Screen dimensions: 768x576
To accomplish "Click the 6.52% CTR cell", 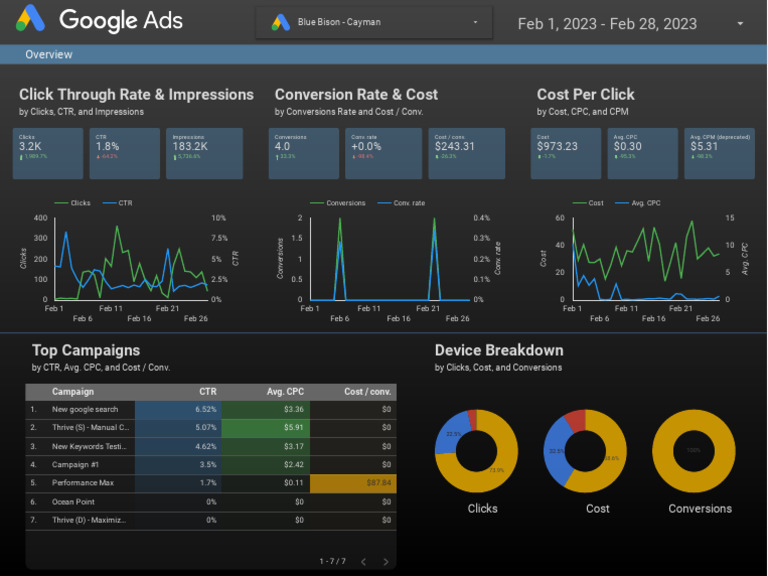I will [x=178, y=409].
